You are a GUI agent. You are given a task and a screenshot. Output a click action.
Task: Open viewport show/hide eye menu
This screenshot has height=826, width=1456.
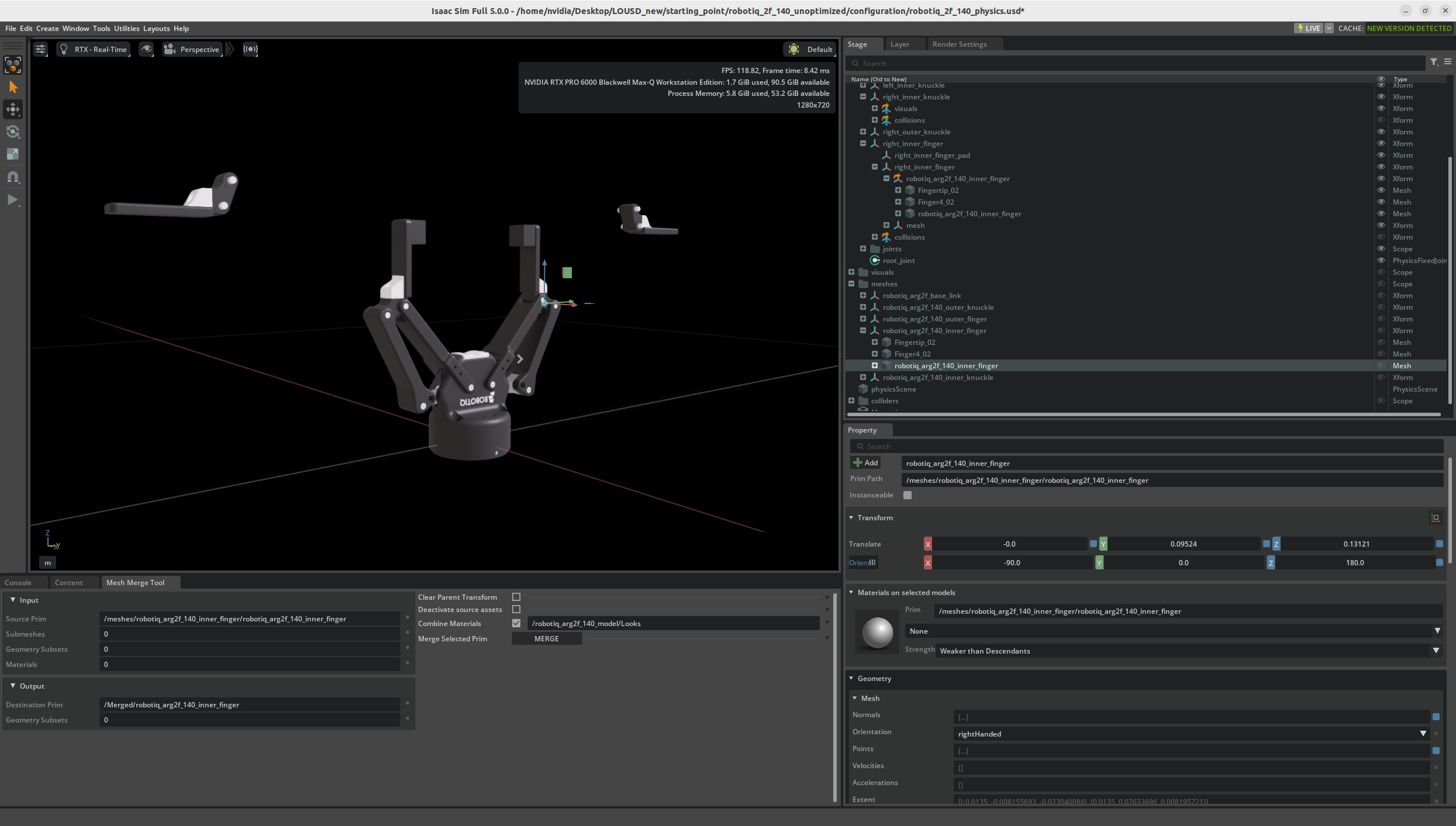click(x=146, y=49)
